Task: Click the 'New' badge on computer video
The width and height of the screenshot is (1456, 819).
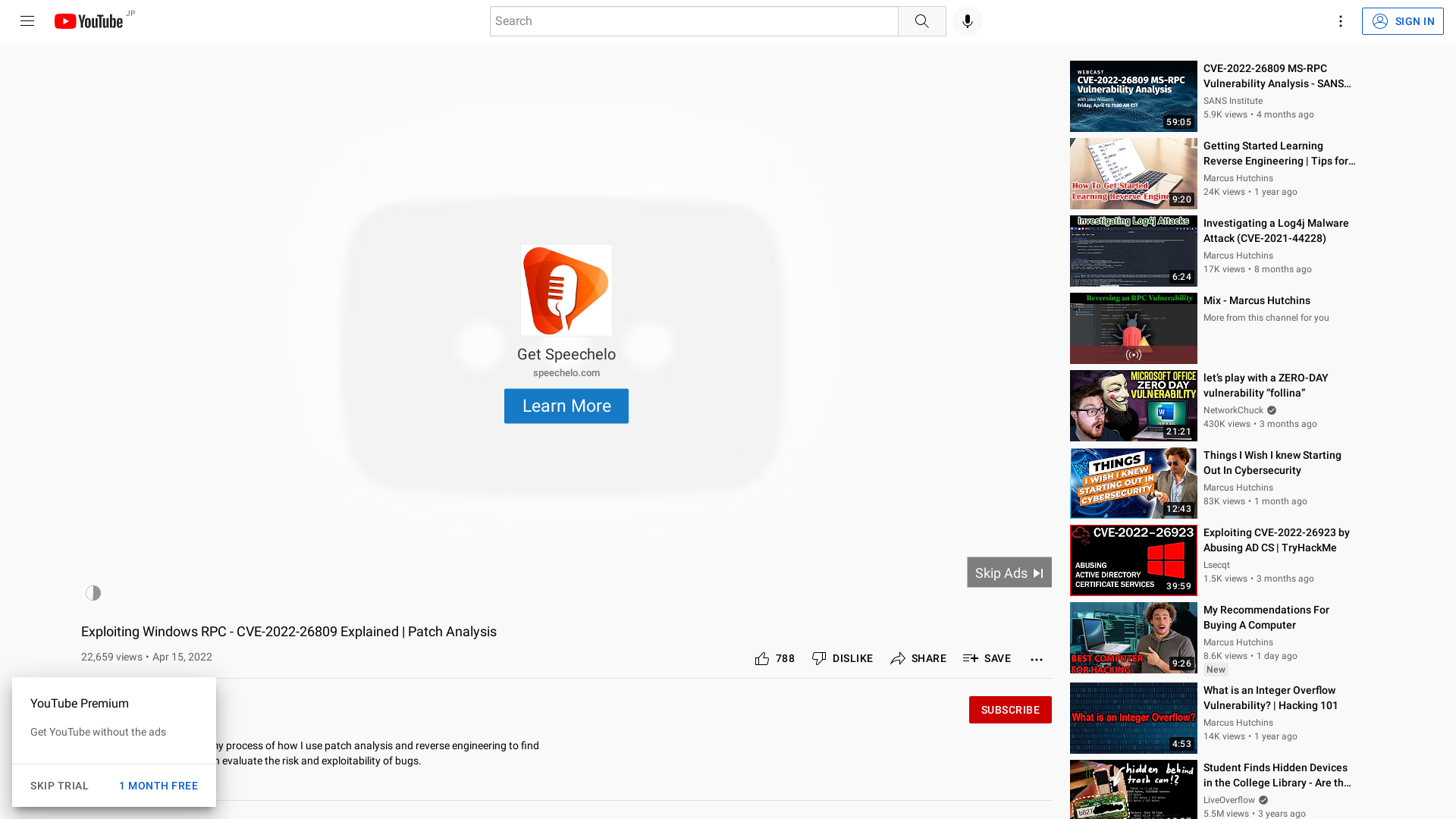Action: [x=1216, y=670]
